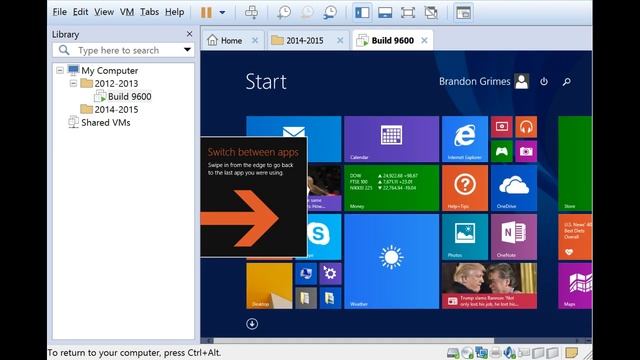Open the News tile about Trump
This screenshot has height=360, width=640.
[x=489, y=286]
